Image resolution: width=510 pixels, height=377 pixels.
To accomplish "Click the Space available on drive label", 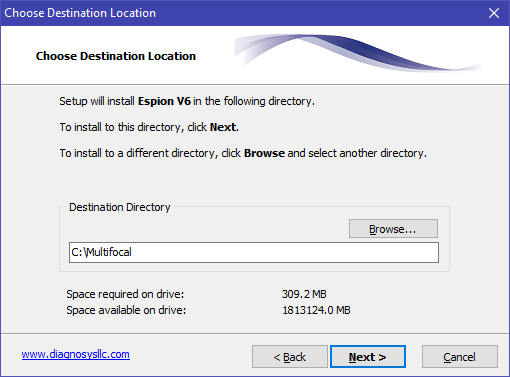I will (126, 310).
